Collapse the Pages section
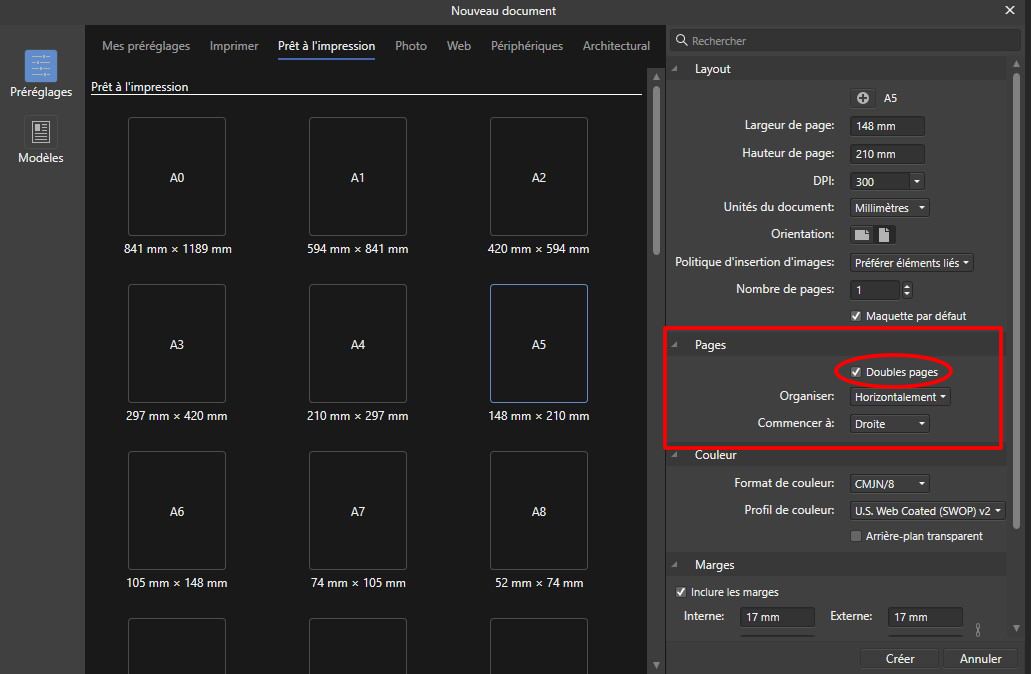1031x674 pixels. [675, 345]
